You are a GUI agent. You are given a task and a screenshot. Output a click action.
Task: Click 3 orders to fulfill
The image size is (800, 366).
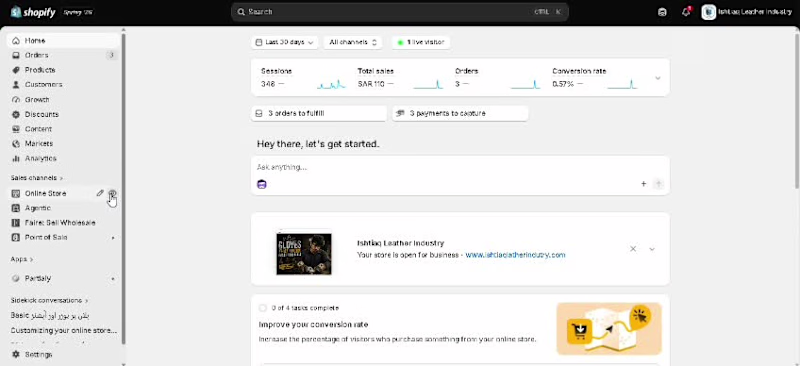(319, 113)
